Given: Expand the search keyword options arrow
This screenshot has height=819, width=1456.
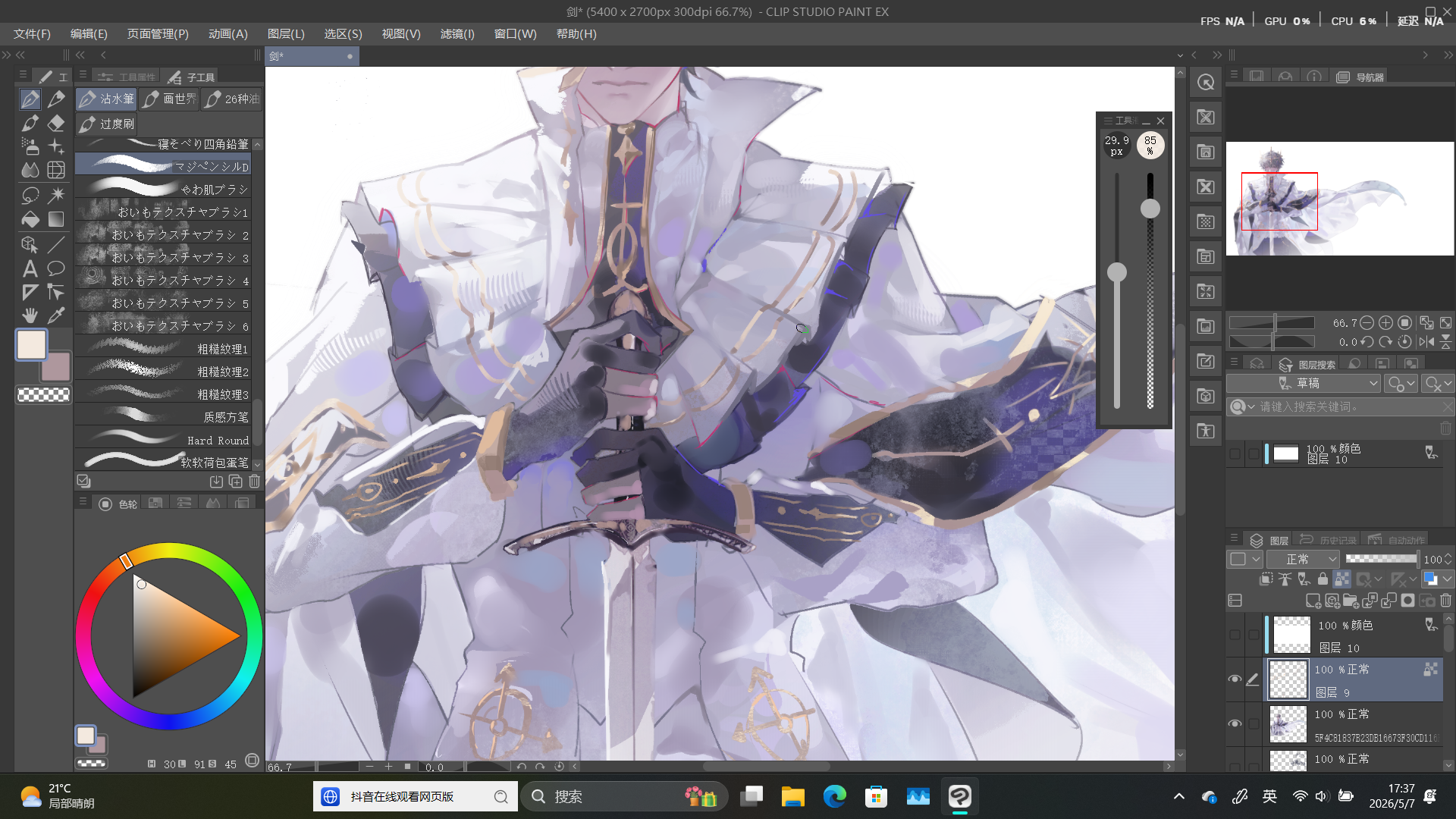Looking at the screenshot, I should click(x=1251, y=407).
